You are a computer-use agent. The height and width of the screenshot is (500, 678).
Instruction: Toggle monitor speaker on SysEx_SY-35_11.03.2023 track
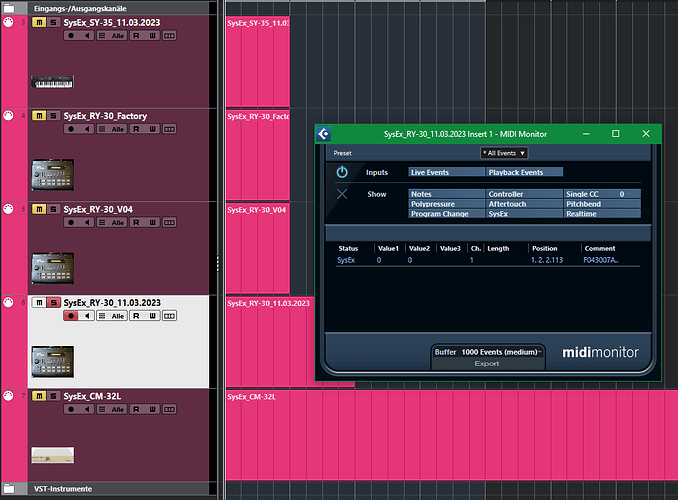87,35
